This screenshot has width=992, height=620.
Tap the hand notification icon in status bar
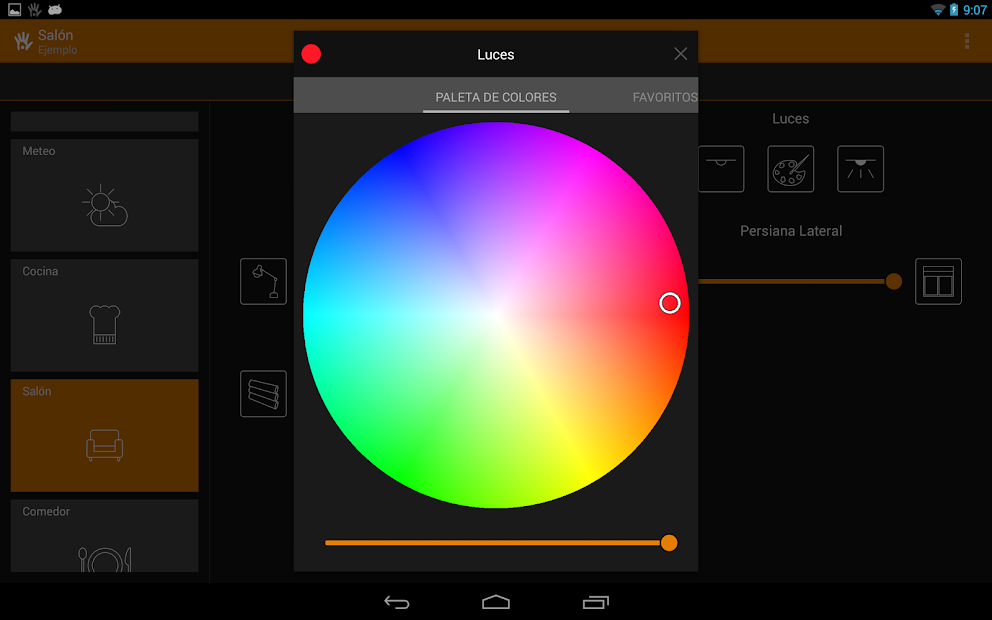[x=34, y=9]
